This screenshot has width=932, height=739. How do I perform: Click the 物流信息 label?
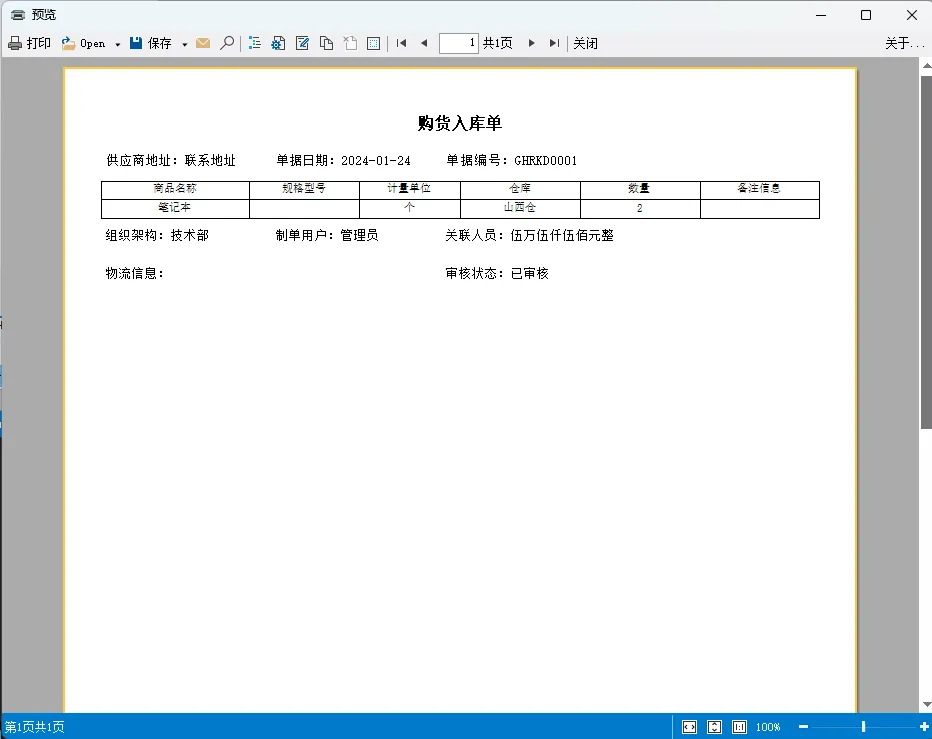tap(134, 273)
